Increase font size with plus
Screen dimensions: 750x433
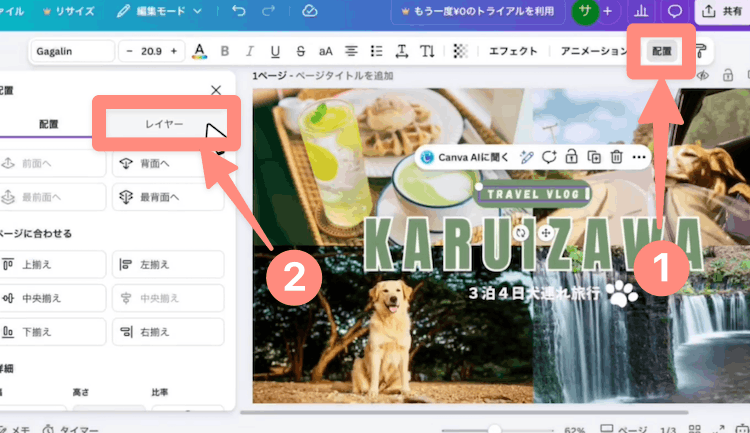(x=174, y=51)
